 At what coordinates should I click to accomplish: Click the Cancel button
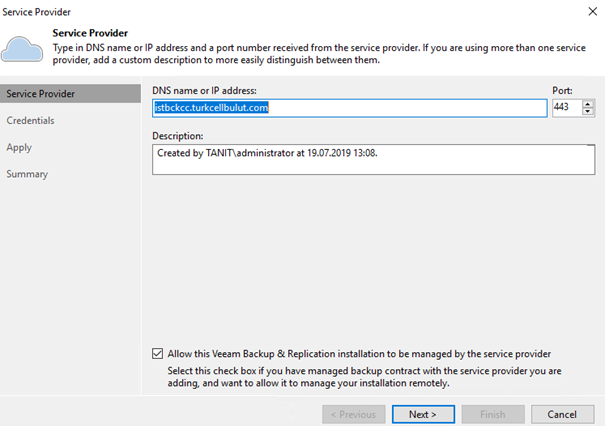[x=563, y=414]
